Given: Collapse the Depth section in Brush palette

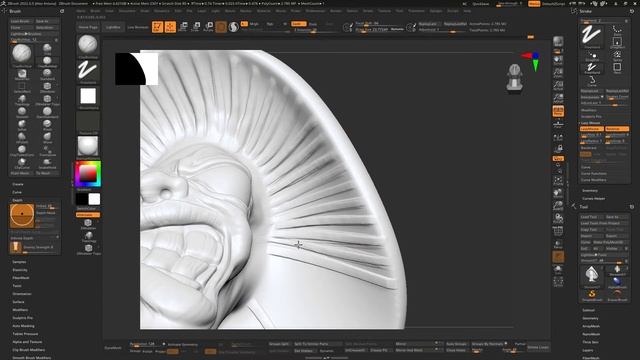Looking at the screenshot, I should [17, 200].
